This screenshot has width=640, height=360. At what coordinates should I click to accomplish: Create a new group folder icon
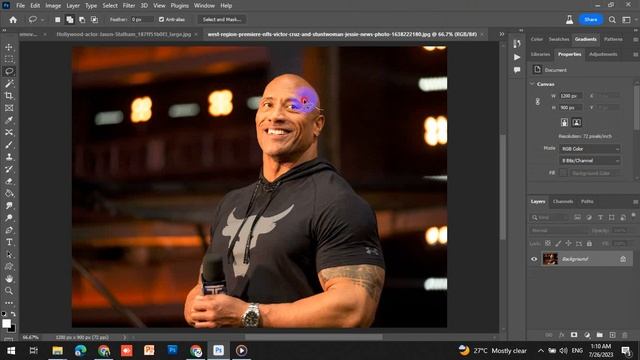[599, 335]
